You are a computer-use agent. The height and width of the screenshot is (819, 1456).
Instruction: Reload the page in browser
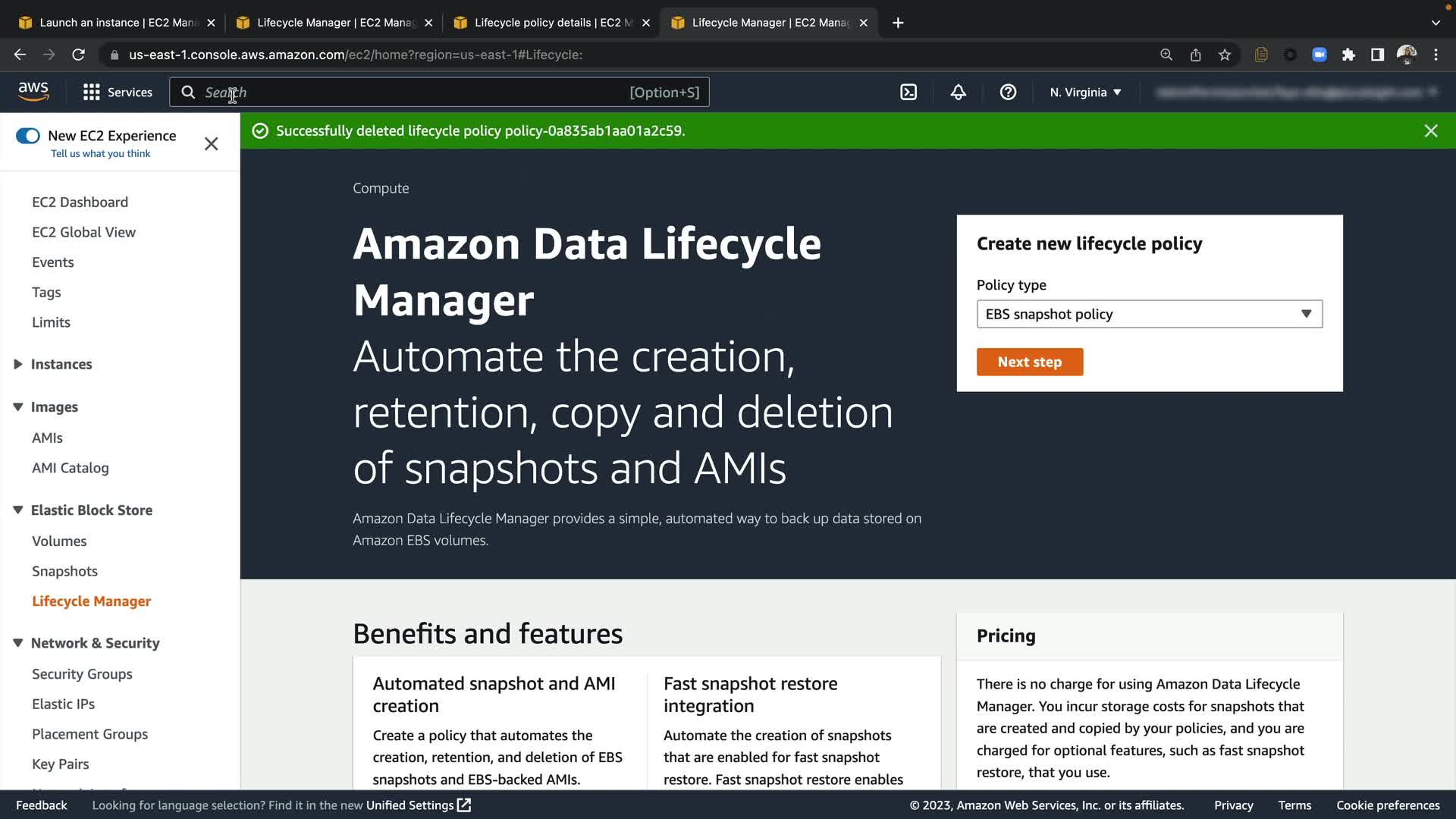(x=78, y=55)
